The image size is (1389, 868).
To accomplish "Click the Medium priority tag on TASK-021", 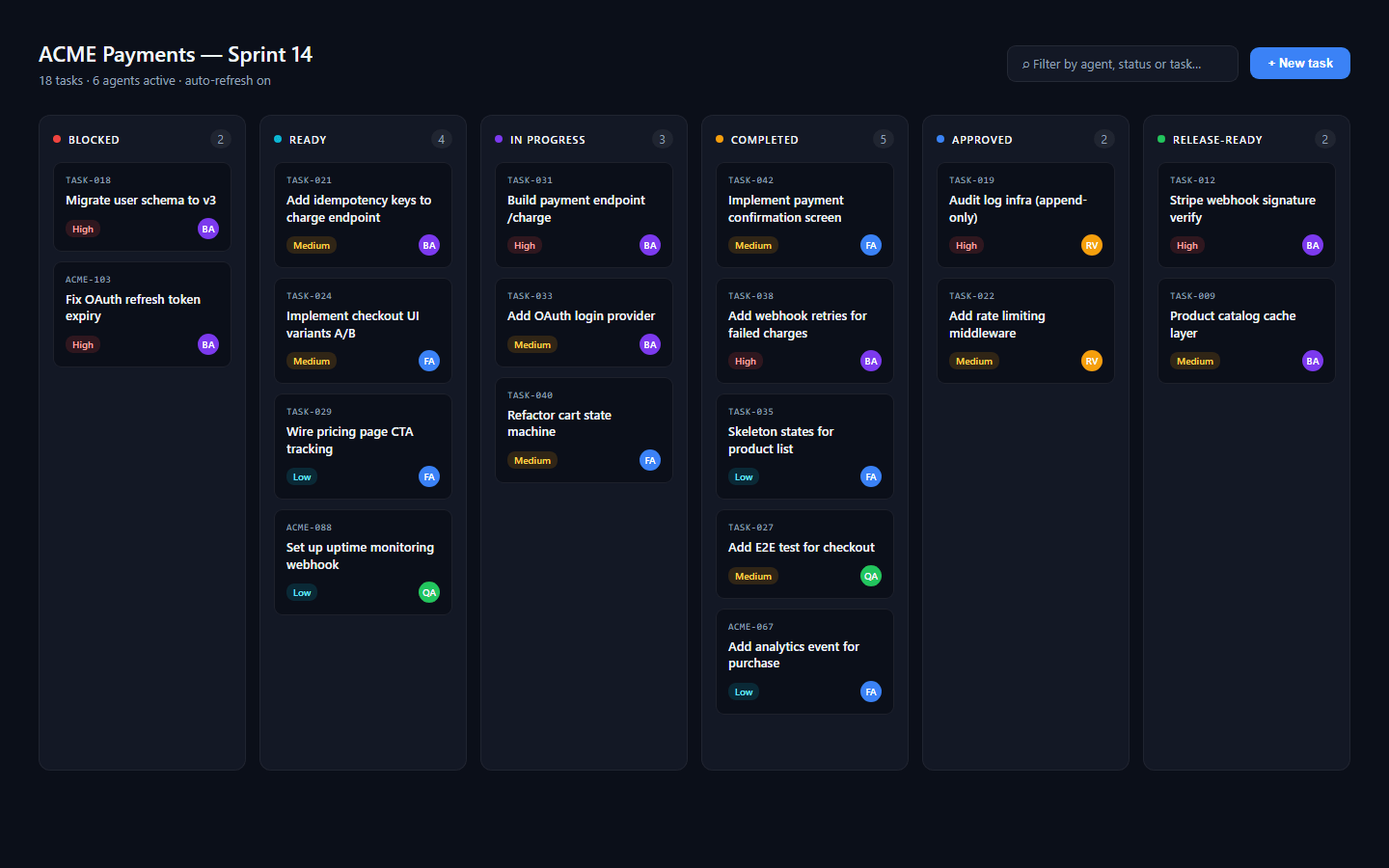I will coord(312,245).
